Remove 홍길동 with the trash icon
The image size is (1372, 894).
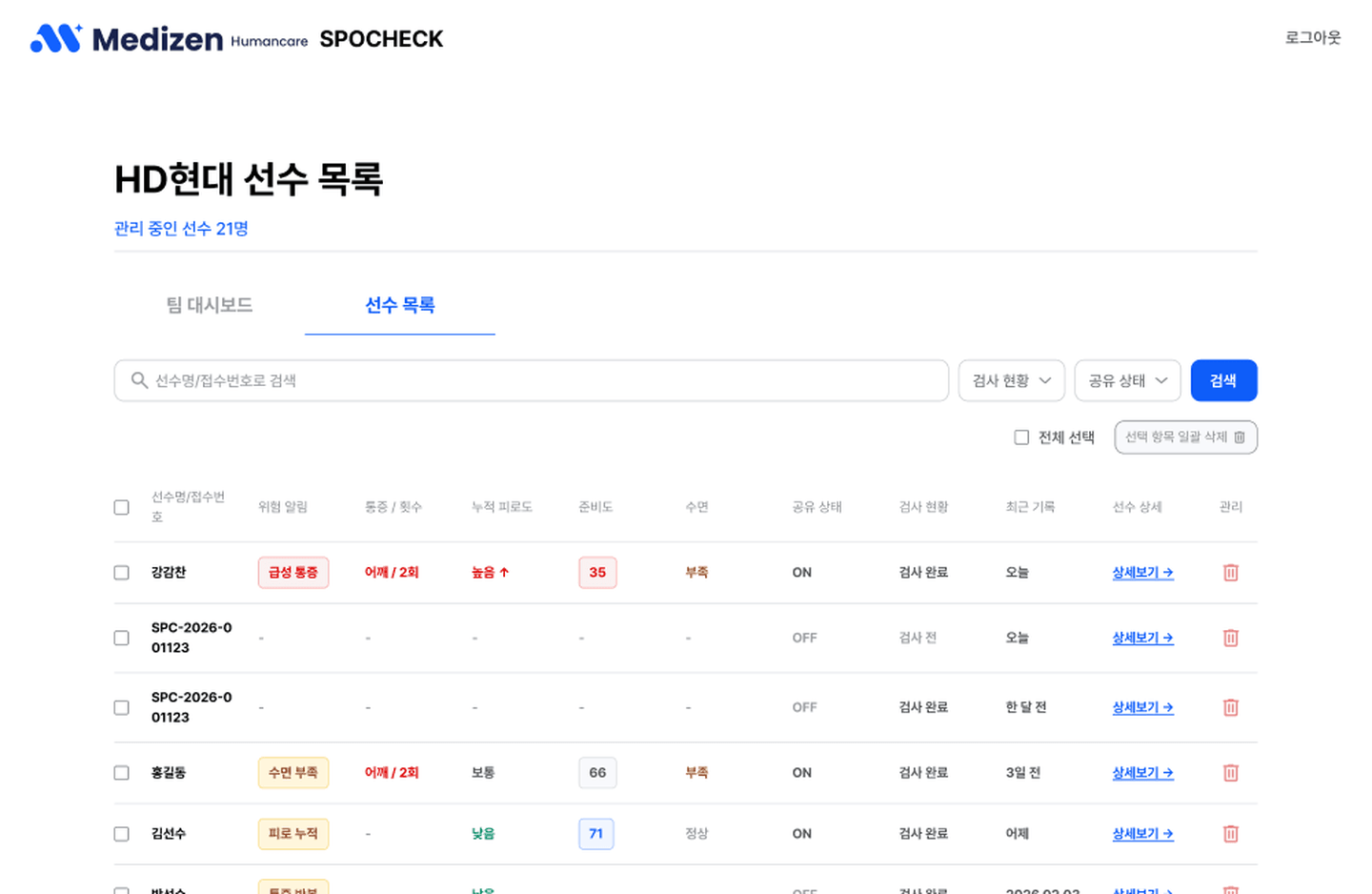click(1230, 773)
